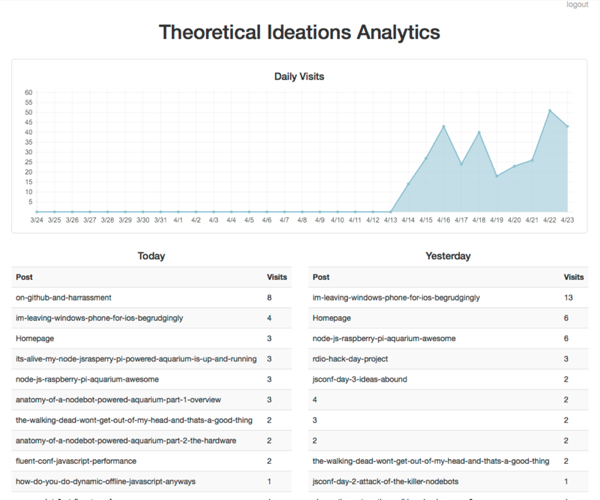Screen dimensions: 600x500
Task: Select jsconf-day-2-attack-of-the-killer-nodebots row
Action: click(x=448, y=481)
